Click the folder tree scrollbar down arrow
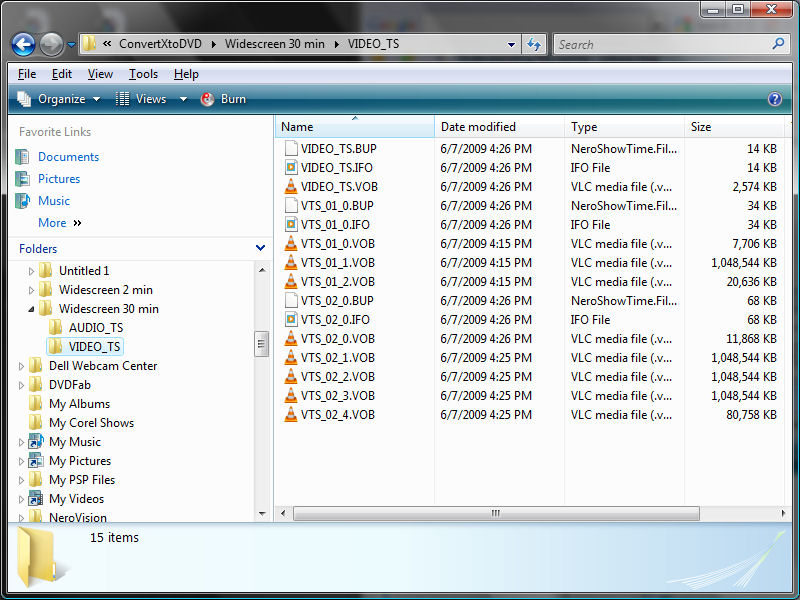Viewport: 800px width, 600px height. click(x=262, y=514)
